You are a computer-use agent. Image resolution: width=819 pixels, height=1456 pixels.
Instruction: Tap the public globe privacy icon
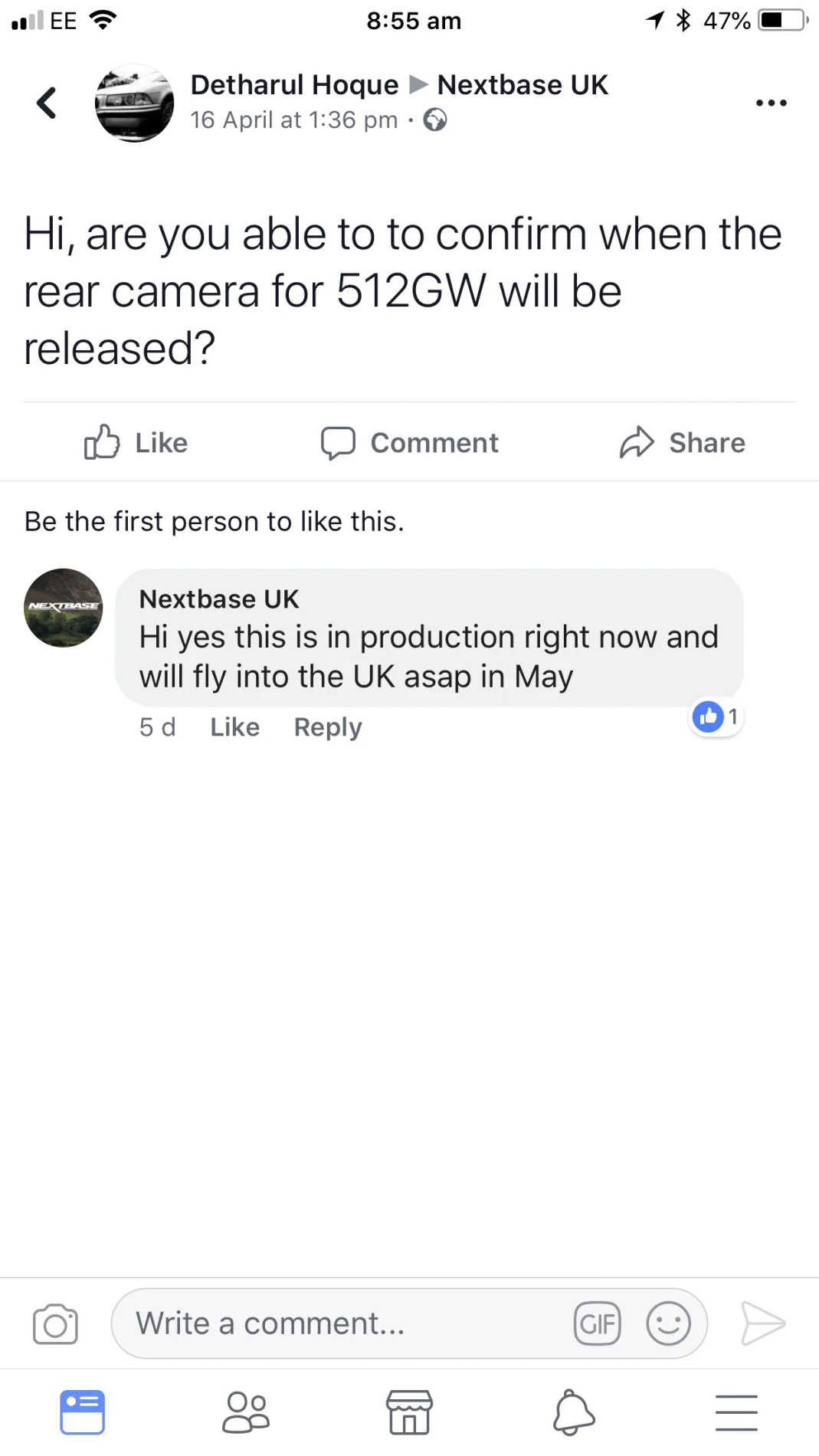coord(435,120)
